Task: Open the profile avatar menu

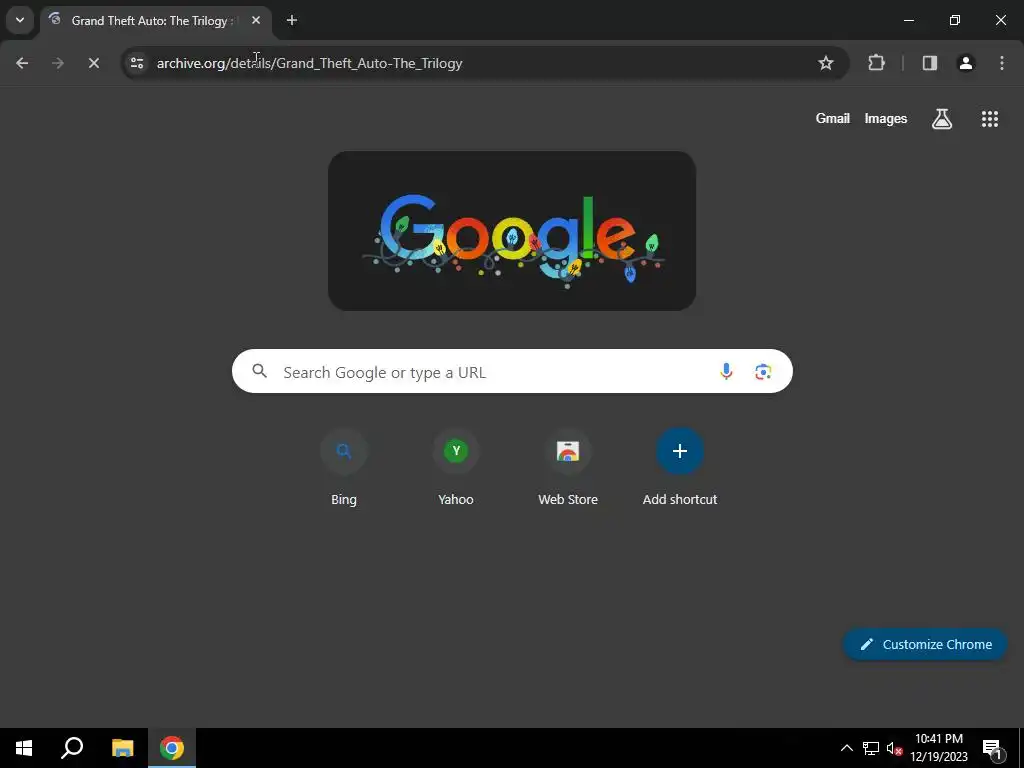Action: click(966, 63)
